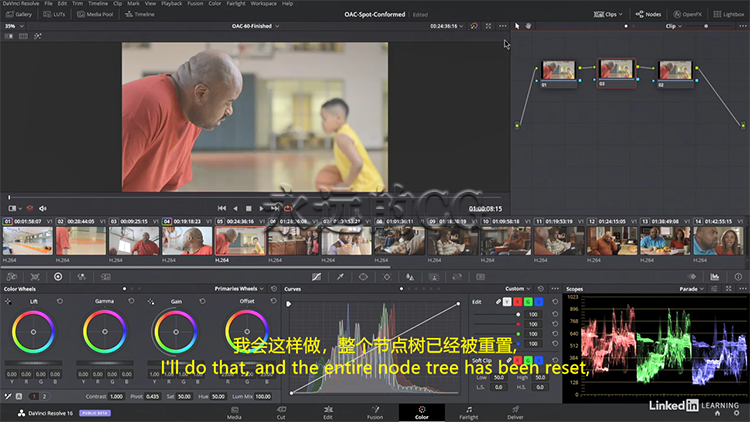Change the viewer zoom percentage dropdown

click(14, 26)
